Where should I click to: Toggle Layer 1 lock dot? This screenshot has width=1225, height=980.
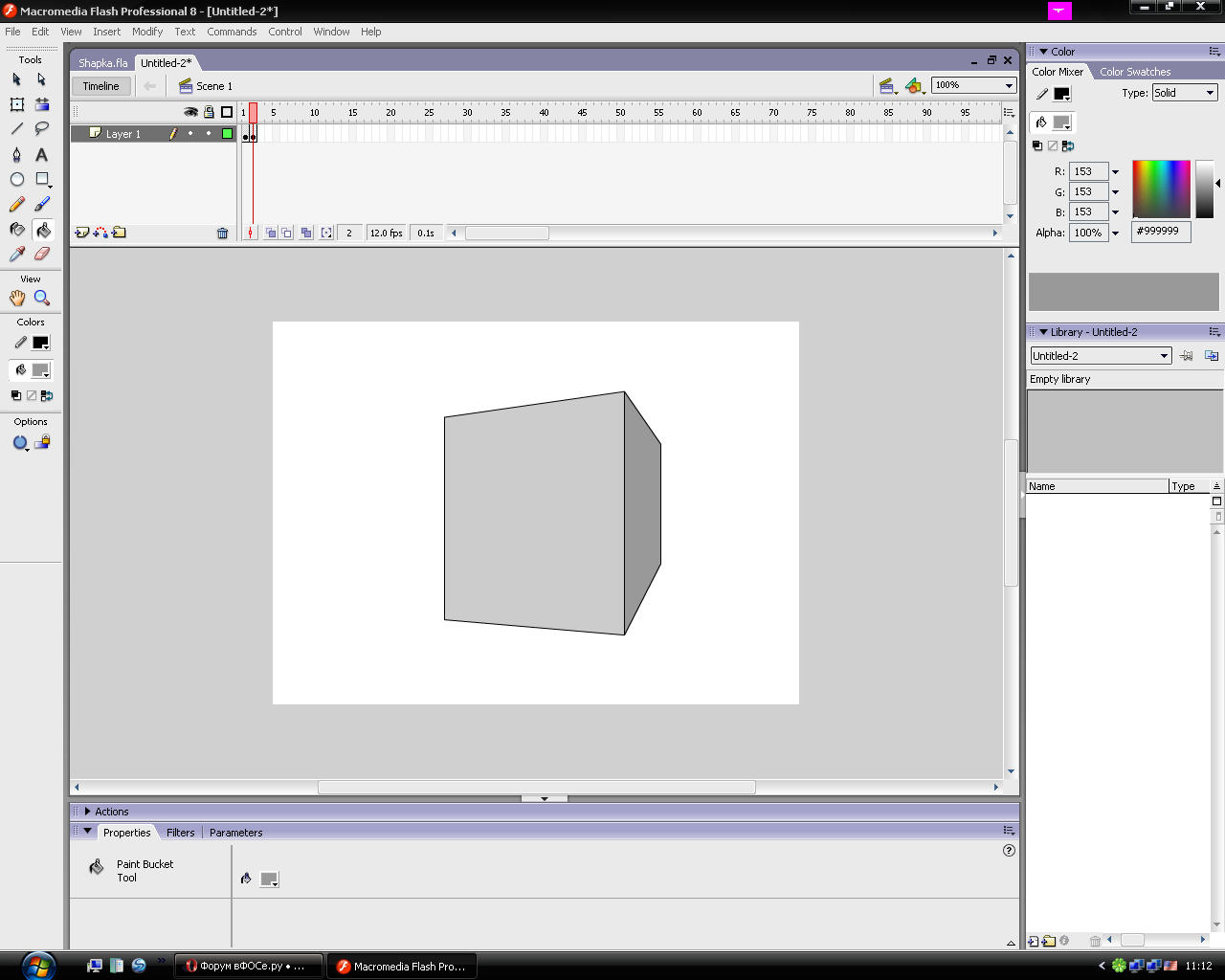tap(209, 134)
